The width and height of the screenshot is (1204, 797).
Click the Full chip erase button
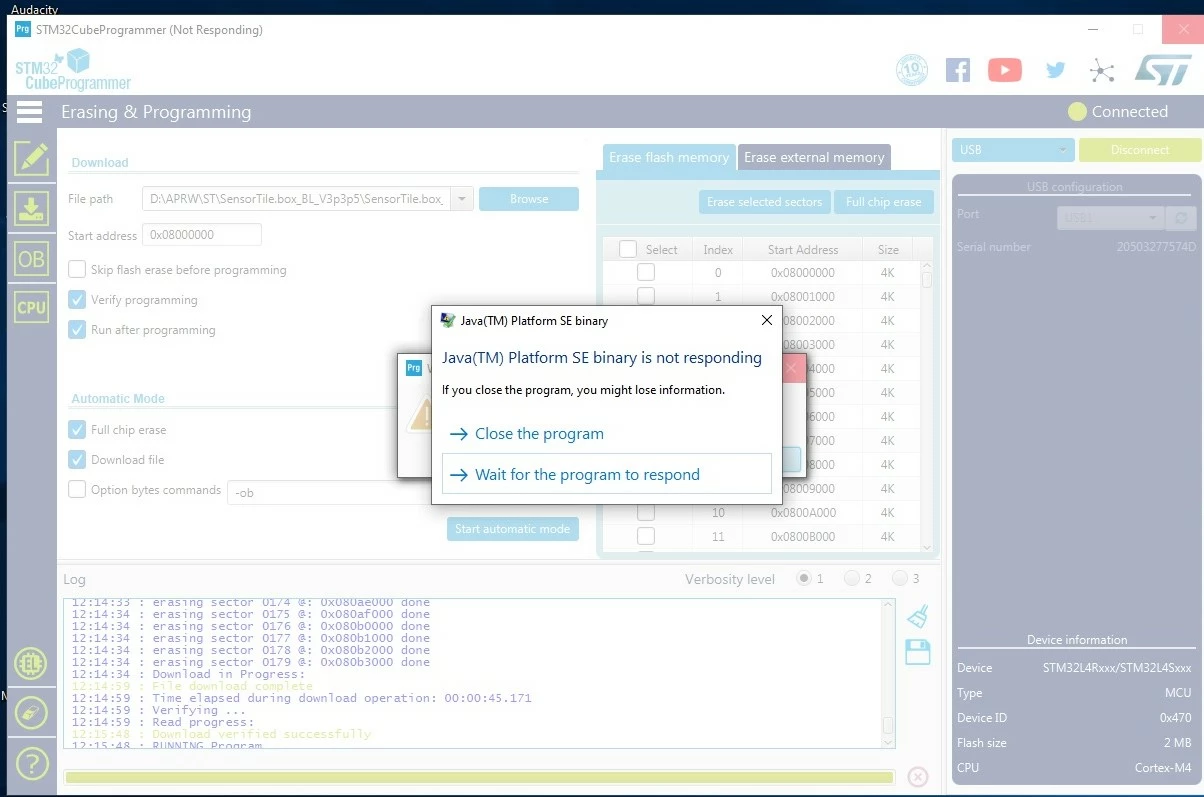pyautogui.click(x=884, y=202)
